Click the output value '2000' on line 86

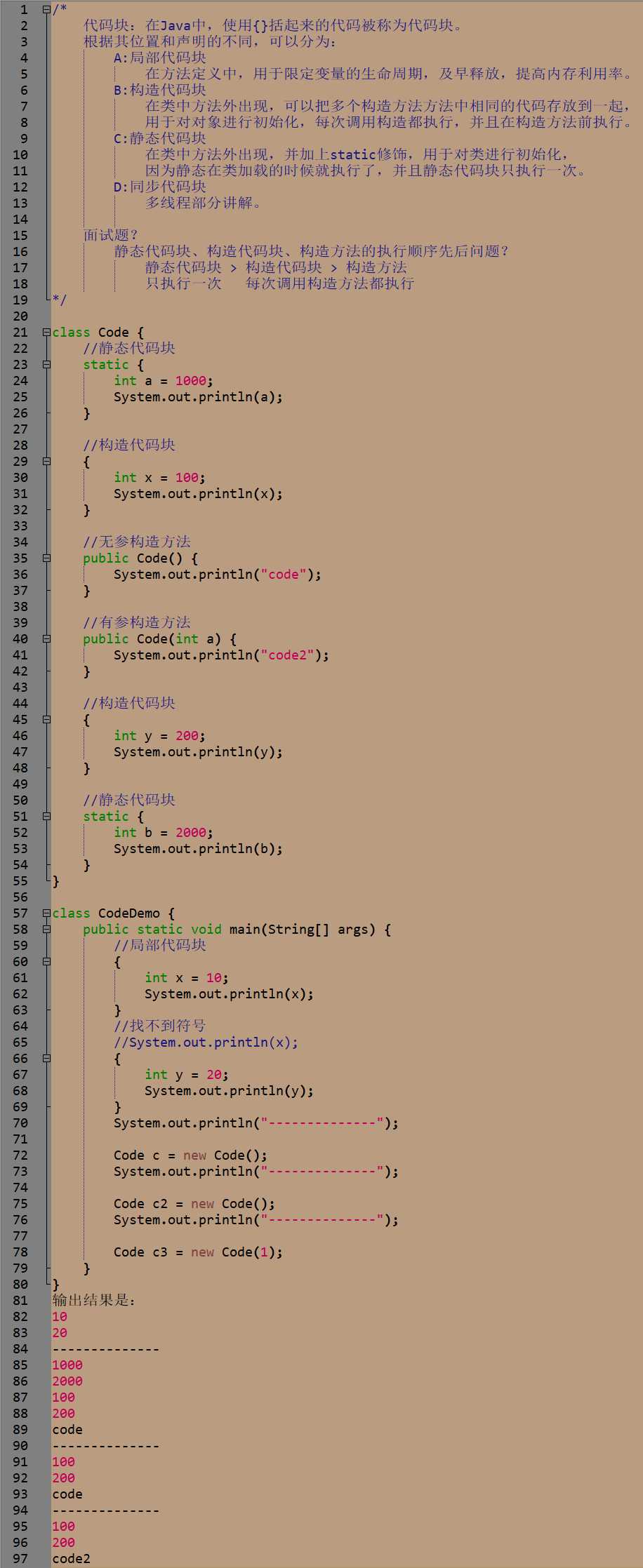click(x=67, y=1381)
